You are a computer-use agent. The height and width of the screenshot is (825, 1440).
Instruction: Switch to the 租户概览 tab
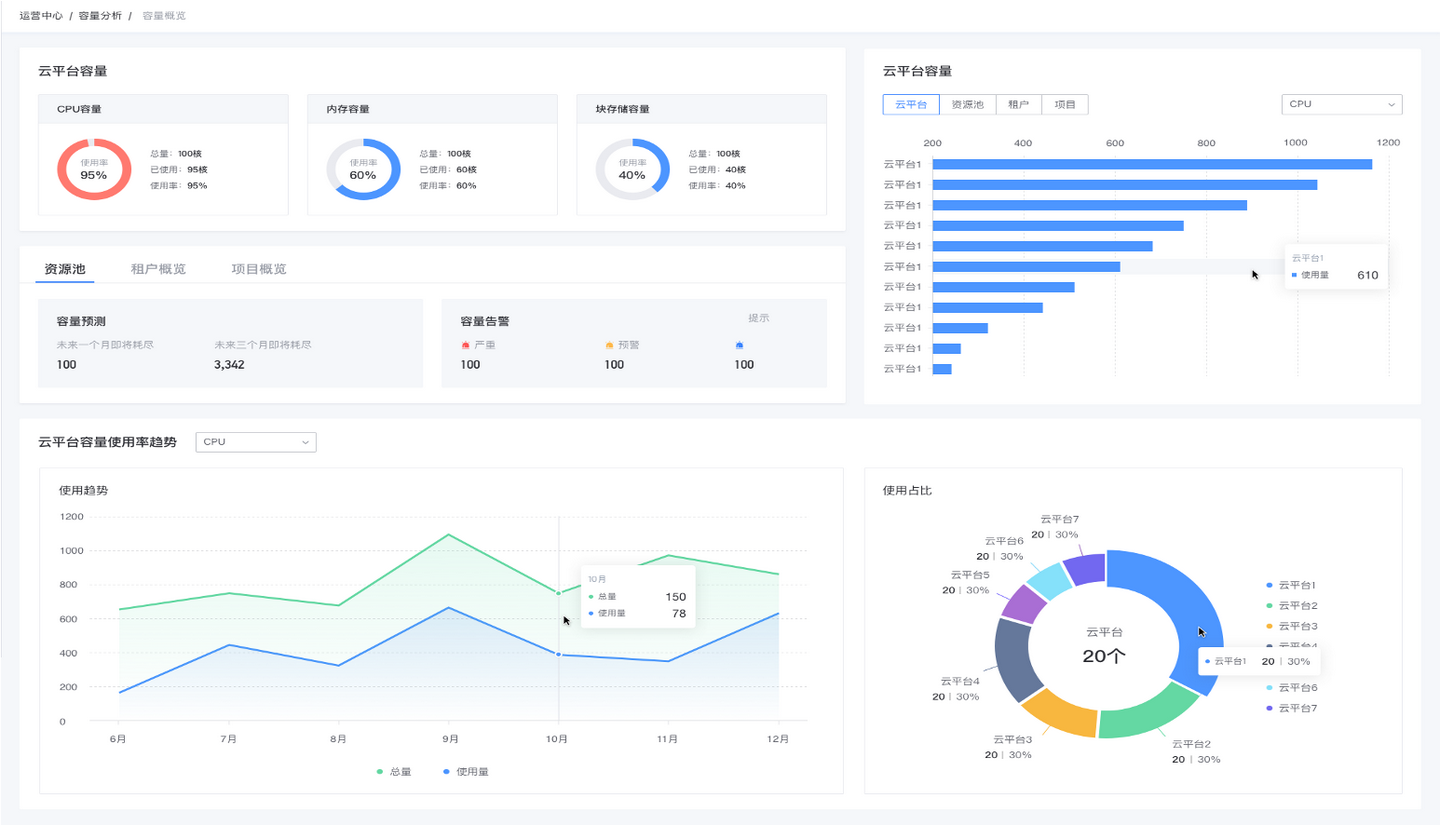coord(158,269)
